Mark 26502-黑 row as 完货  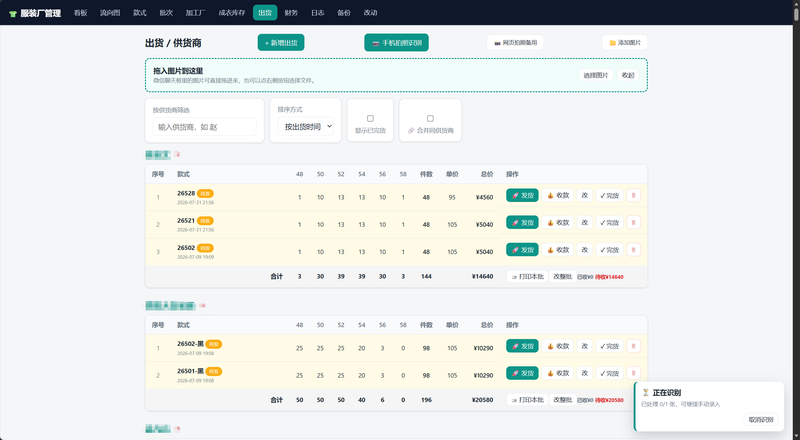tap(609, 346)
